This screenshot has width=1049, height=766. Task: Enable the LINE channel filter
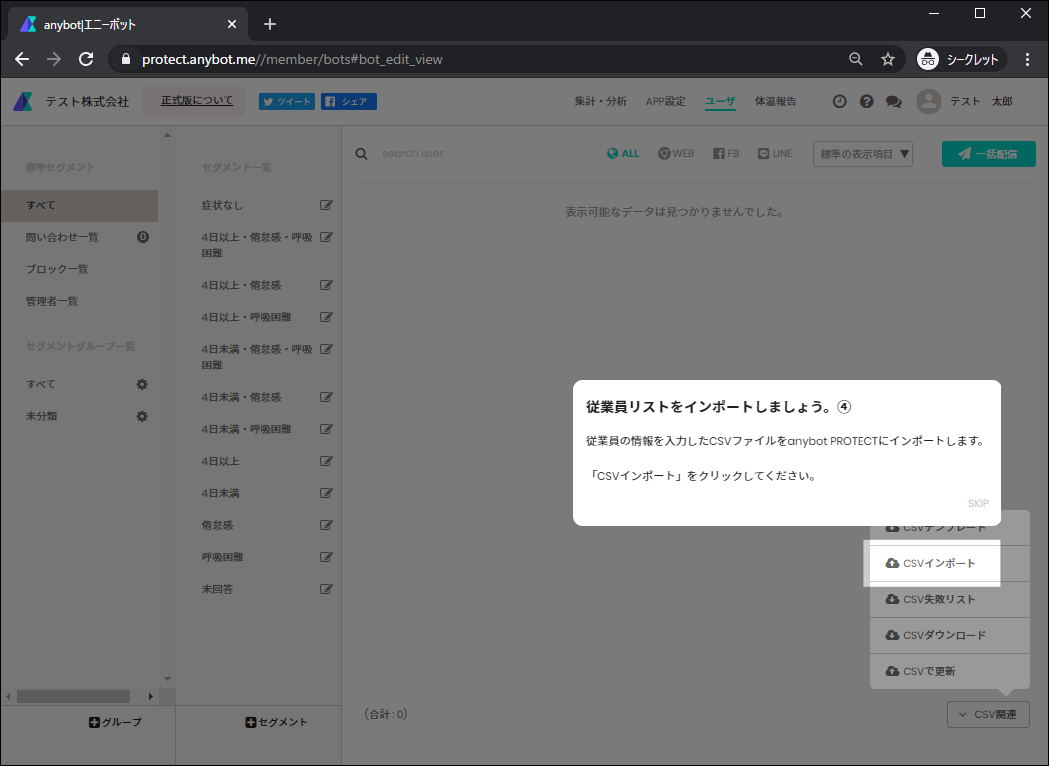tap(775, 153)
